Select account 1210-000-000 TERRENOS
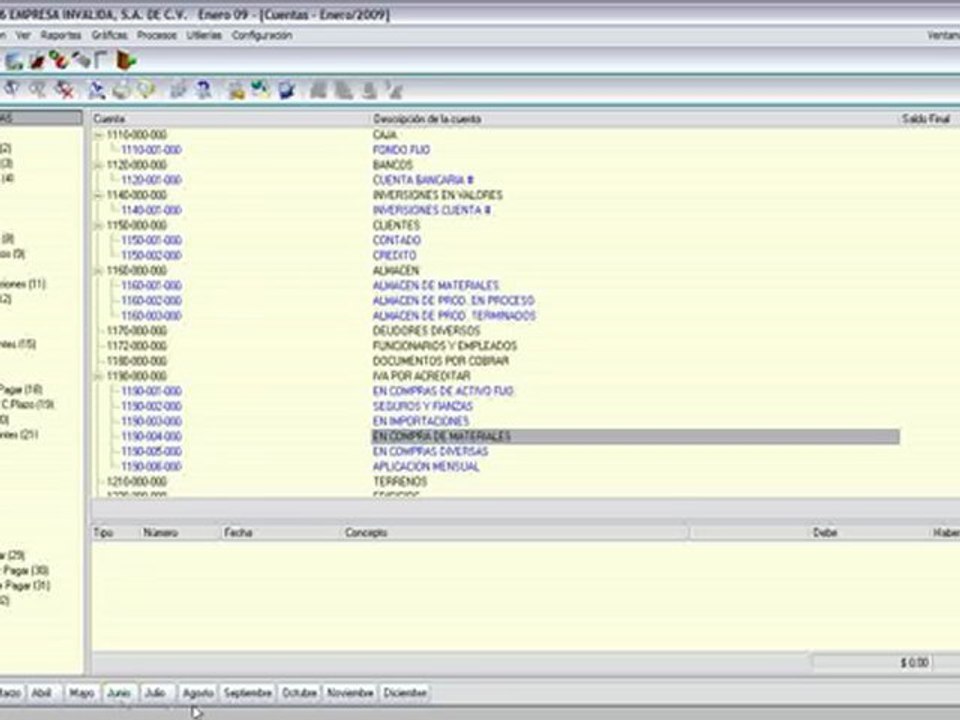This screenshot has width=960, height=720. pos(137,482)
